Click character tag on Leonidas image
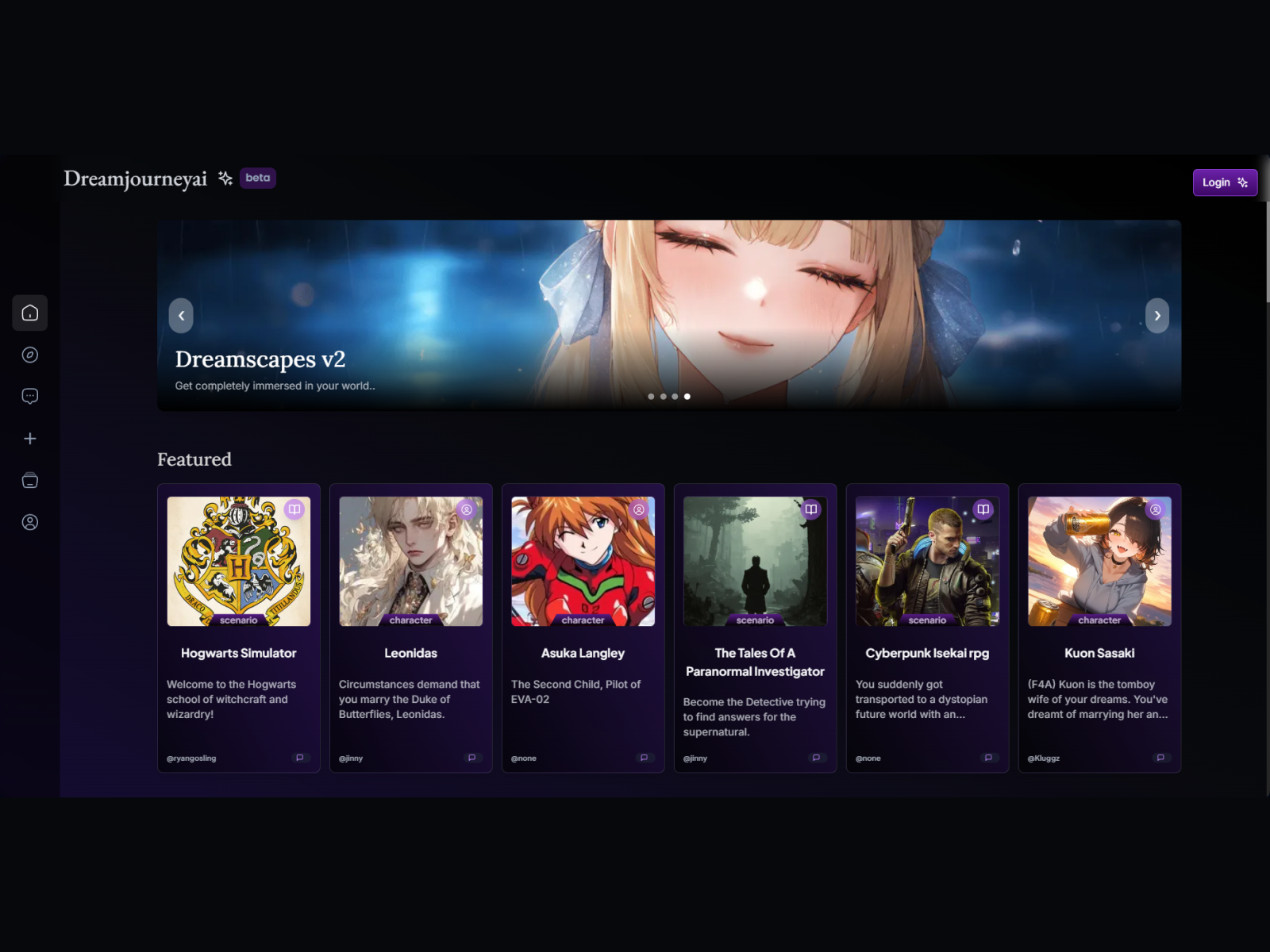This screenshot has height=952, width=1270. pyautogui.click(x=411, y=620)
